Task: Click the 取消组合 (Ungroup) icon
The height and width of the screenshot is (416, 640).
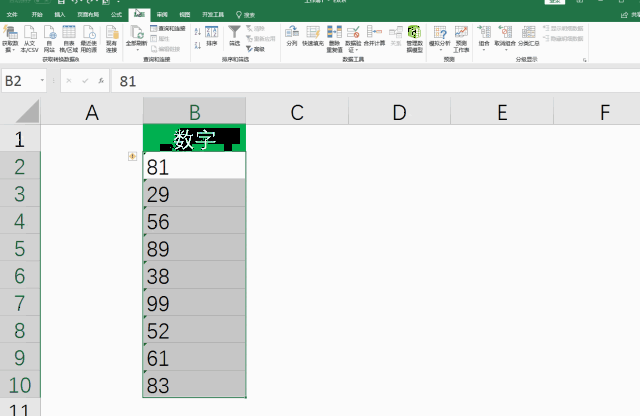Action: [505, 33]
